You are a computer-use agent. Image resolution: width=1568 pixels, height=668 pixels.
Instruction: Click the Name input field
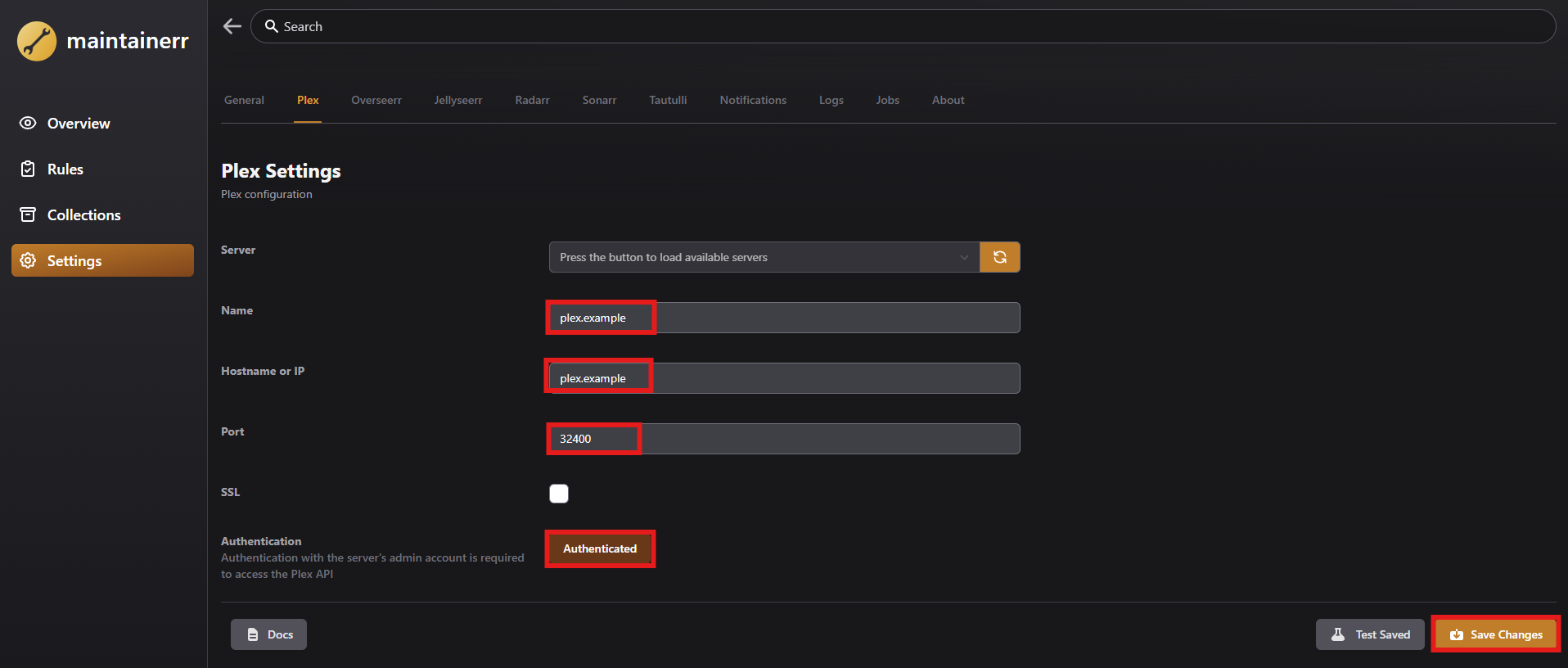[784, 318]
